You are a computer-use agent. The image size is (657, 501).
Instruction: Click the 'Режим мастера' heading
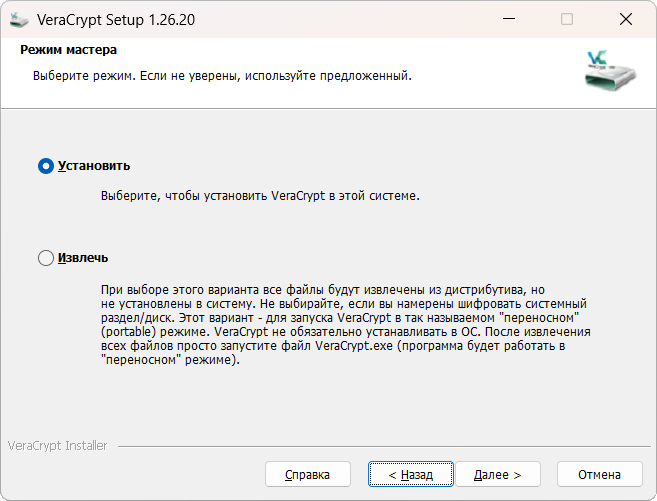coord(68,50)
